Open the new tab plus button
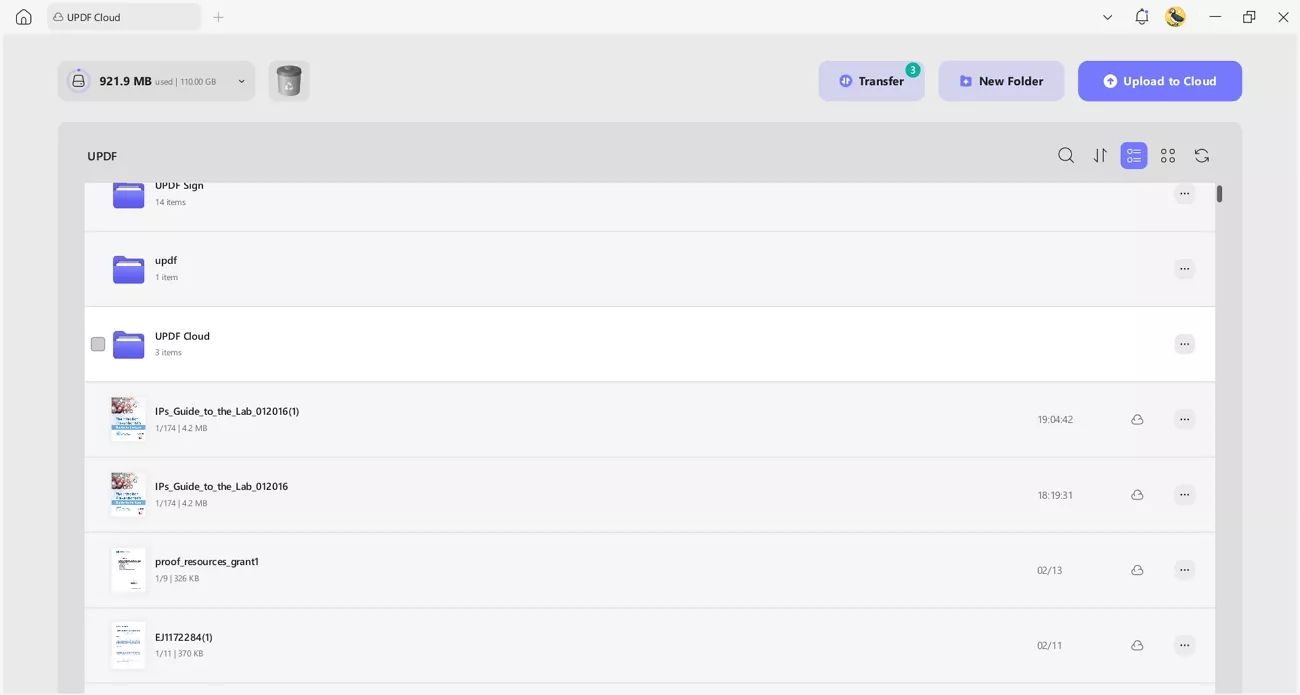This screenshot has height=695, width=1300. pyautogui.click(x=218, y=16)
